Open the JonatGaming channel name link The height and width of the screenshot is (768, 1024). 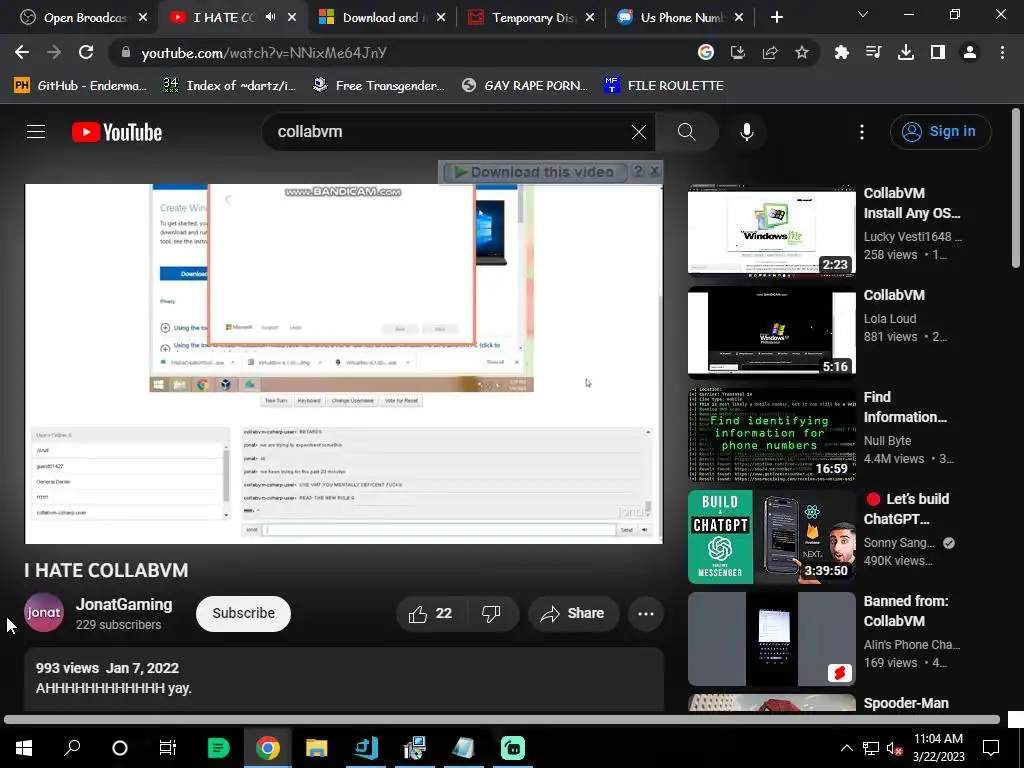tap(124, 605)
